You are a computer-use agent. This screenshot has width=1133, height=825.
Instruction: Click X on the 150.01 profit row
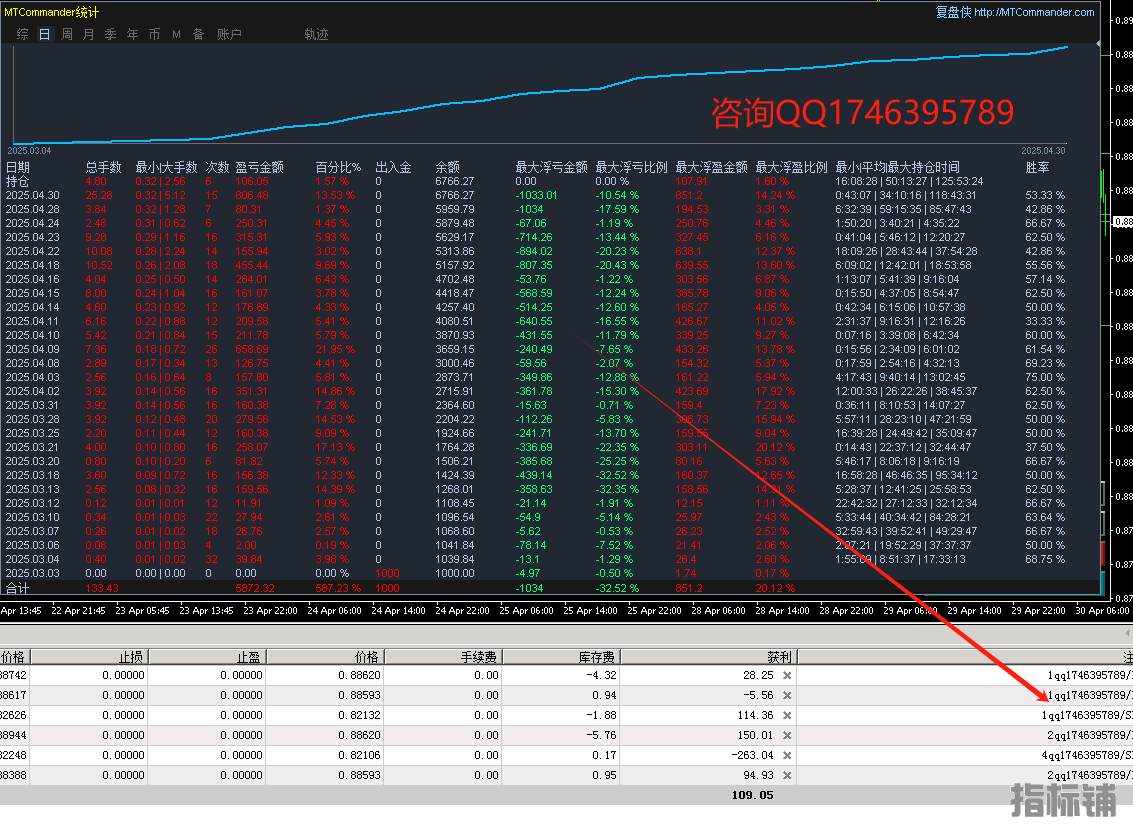[786, 736]
